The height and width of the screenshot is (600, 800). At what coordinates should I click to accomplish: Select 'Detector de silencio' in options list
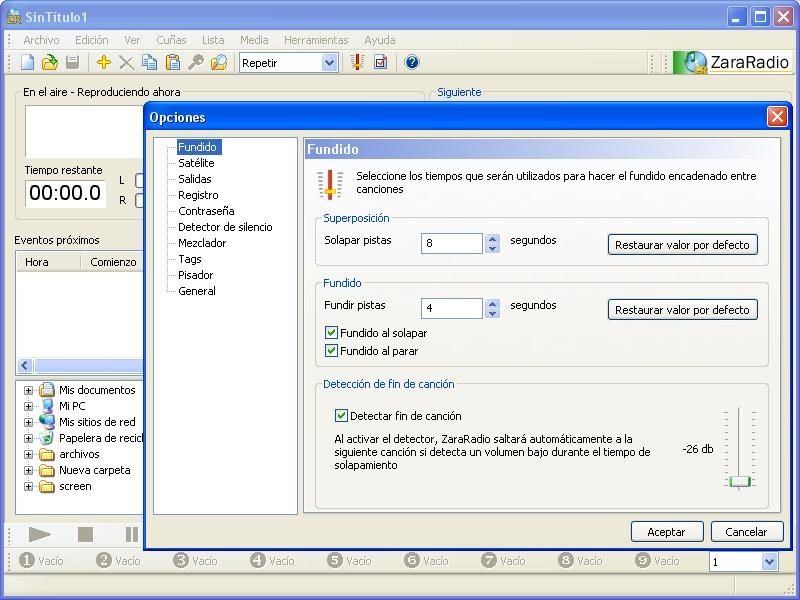coord(225,227)
